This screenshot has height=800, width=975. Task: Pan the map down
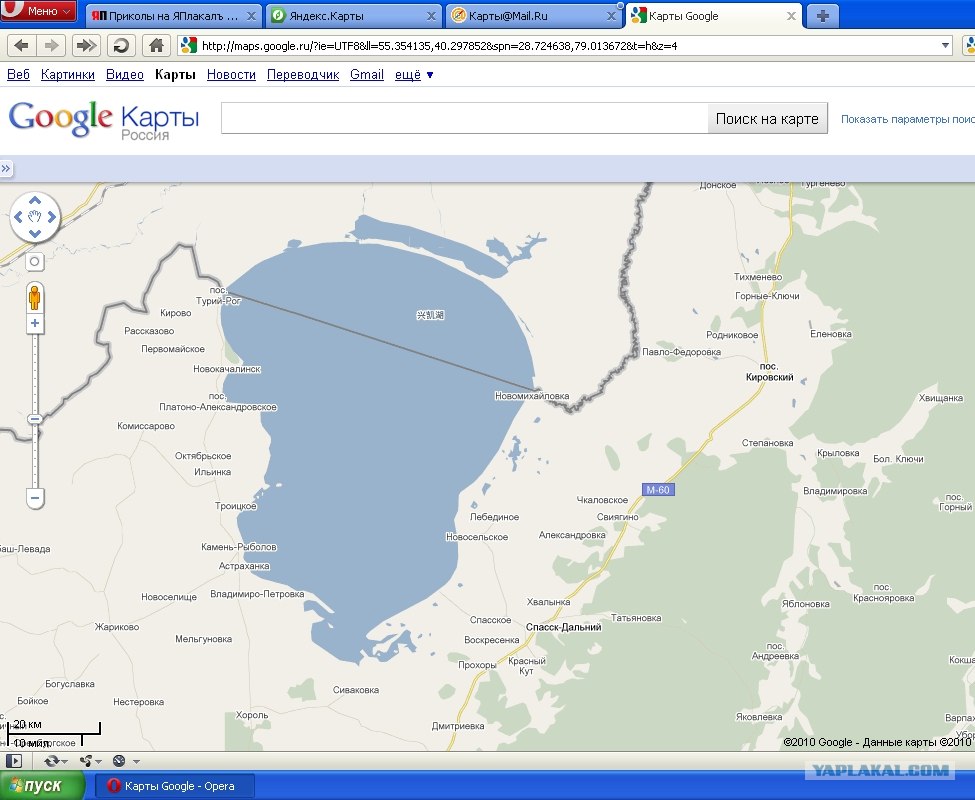click(x=35, y=234)
